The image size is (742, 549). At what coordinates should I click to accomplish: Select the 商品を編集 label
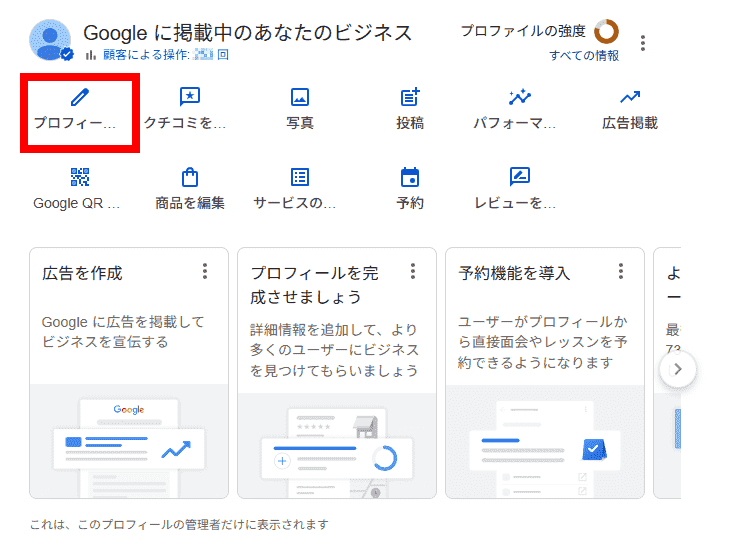coord(190,203)
